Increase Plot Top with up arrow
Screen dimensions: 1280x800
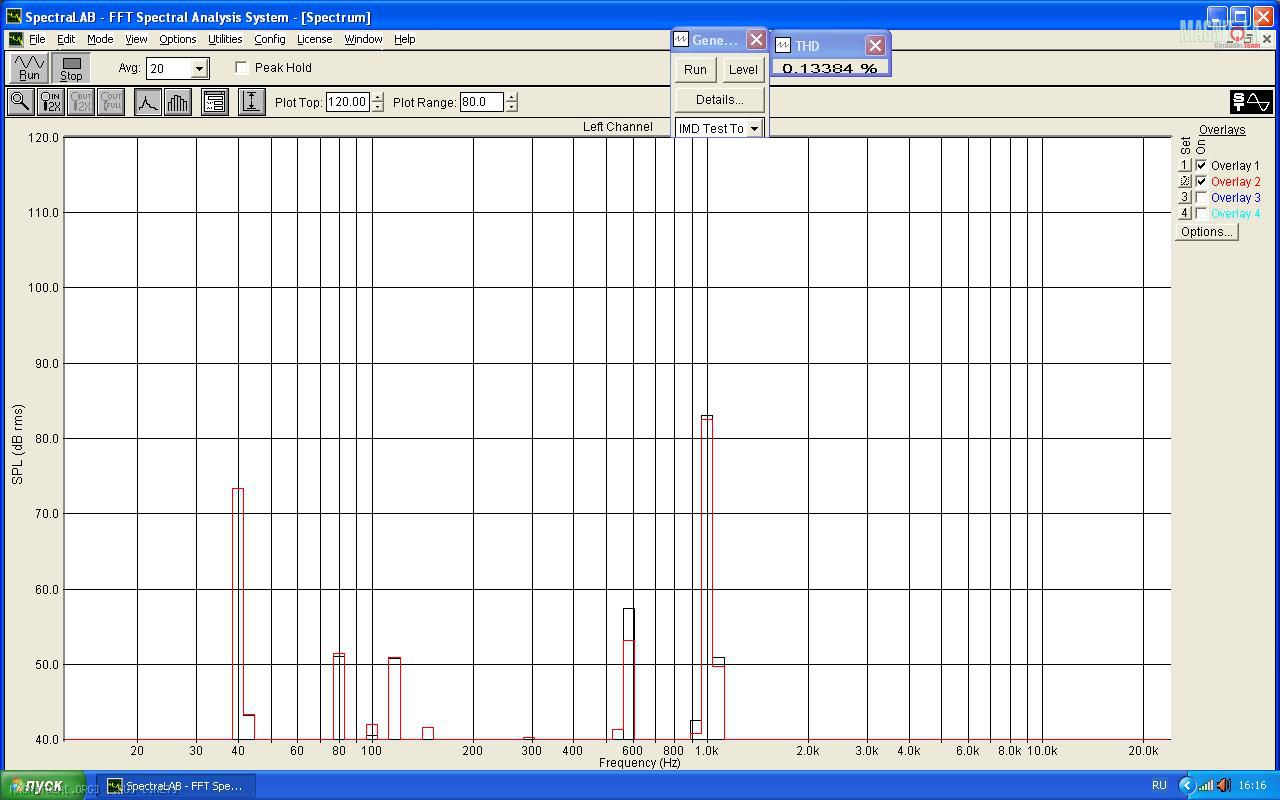click(377, 97)
